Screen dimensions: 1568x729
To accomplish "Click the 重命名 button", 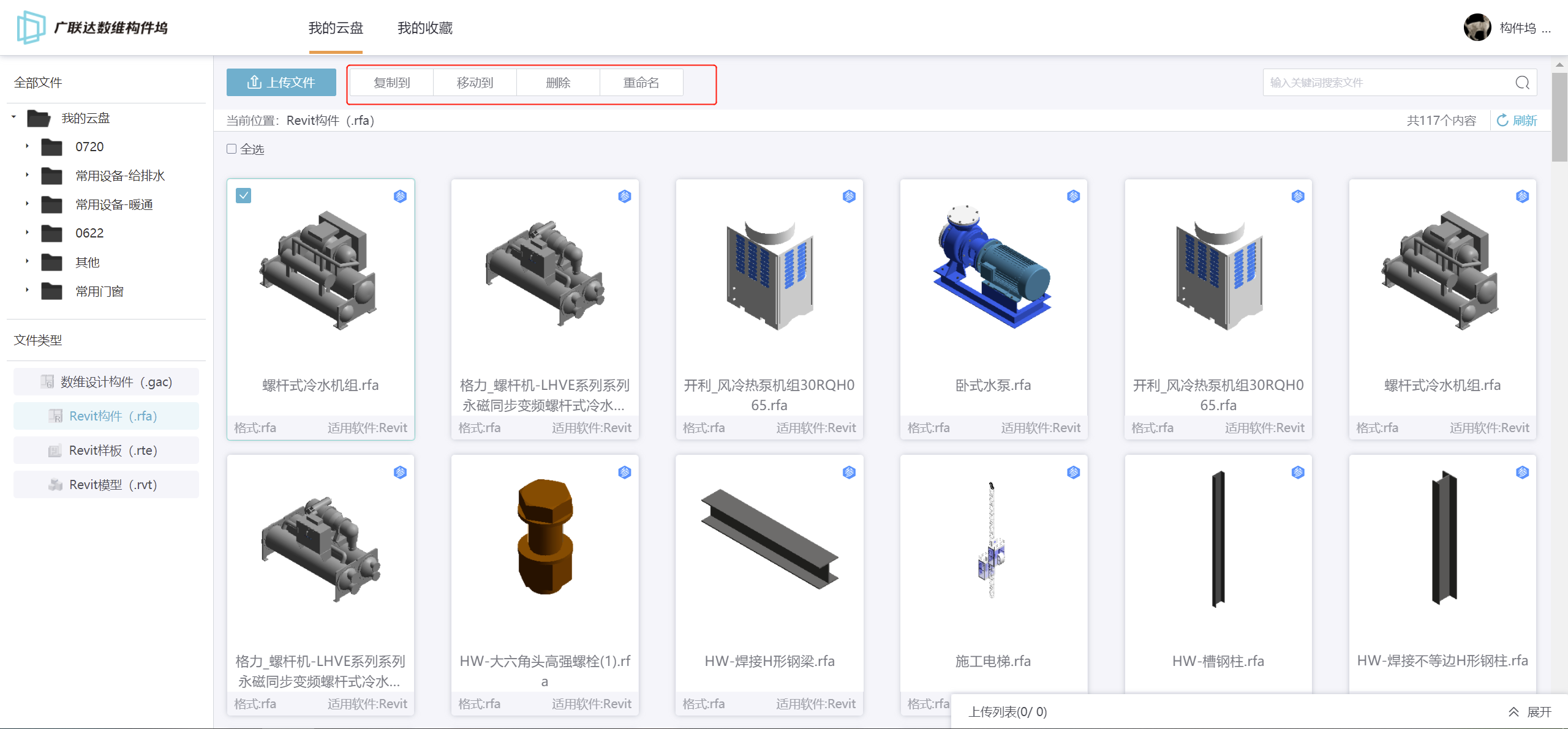I will [641, 83].
